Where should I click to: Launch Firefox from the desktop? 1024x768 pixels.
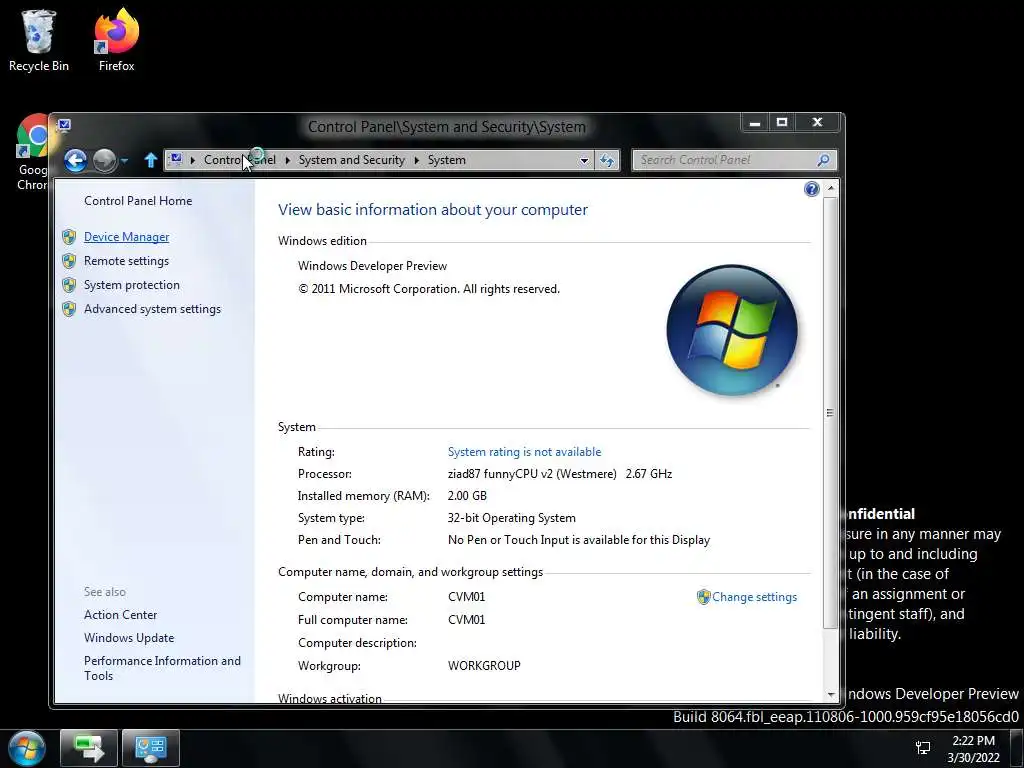[x=116, y=40]
